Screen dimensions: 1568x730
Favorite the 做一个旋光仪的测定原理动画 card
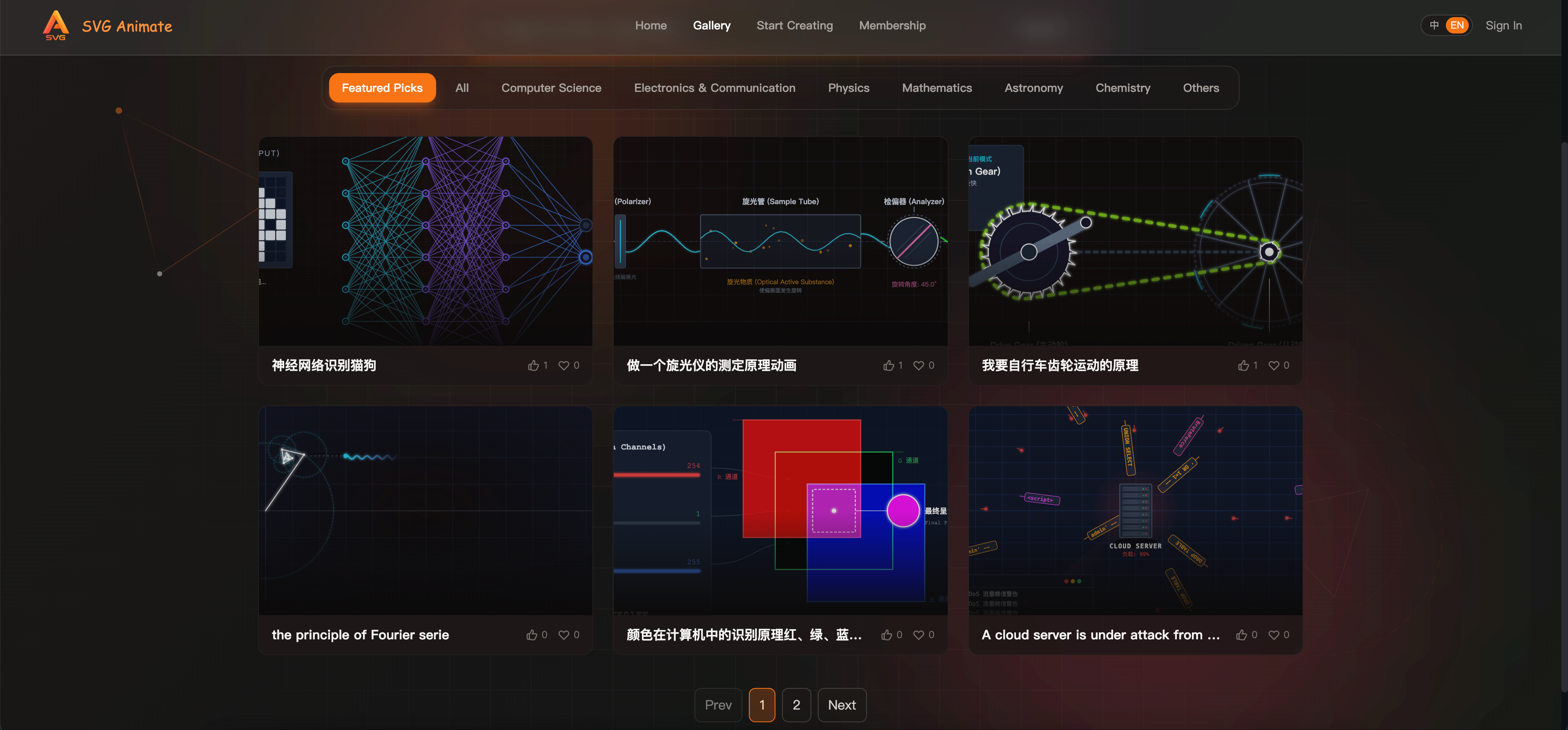(919, 365)
